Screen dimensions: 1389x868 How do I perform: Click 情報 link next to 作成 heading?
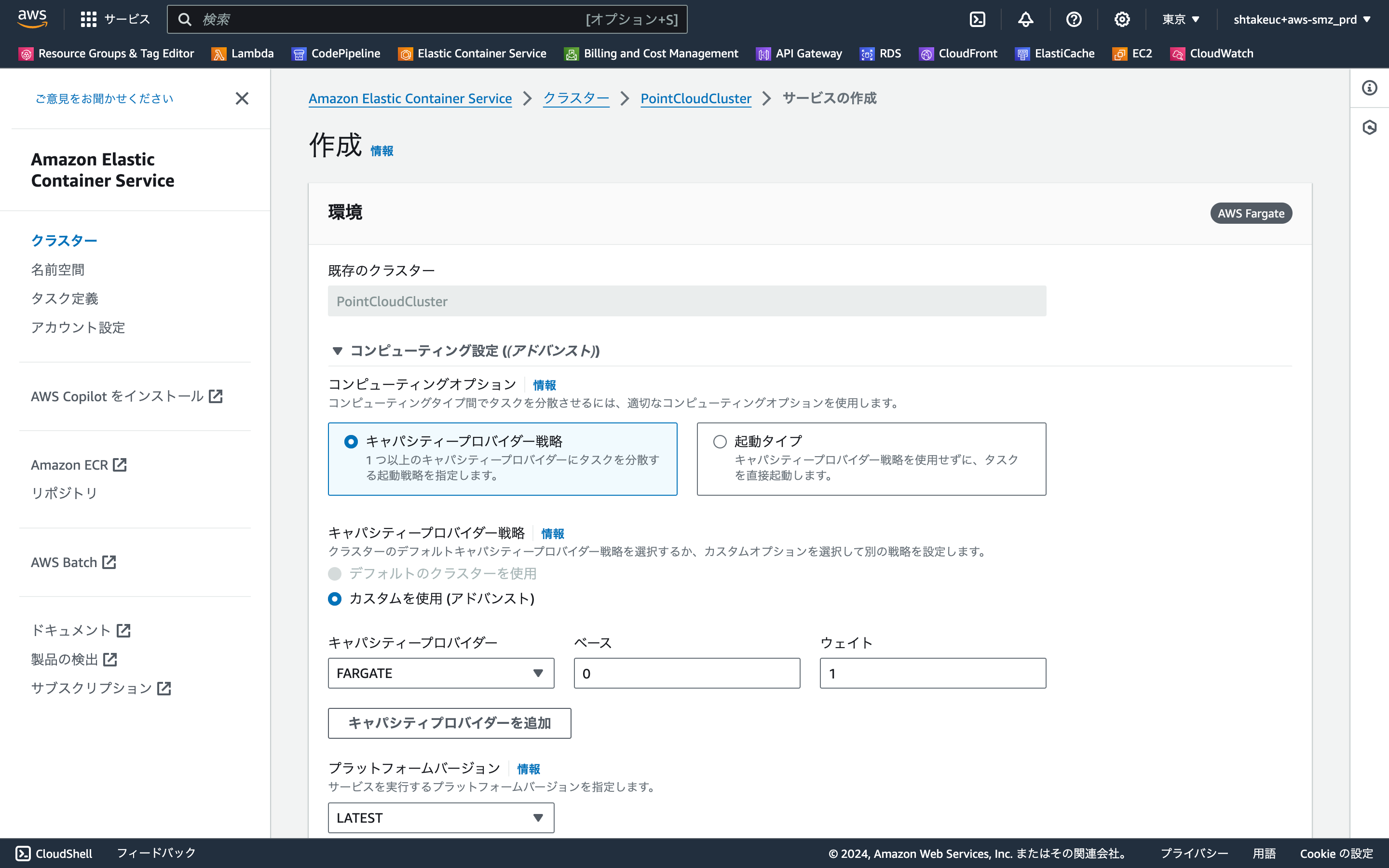(x=381, y=151)
